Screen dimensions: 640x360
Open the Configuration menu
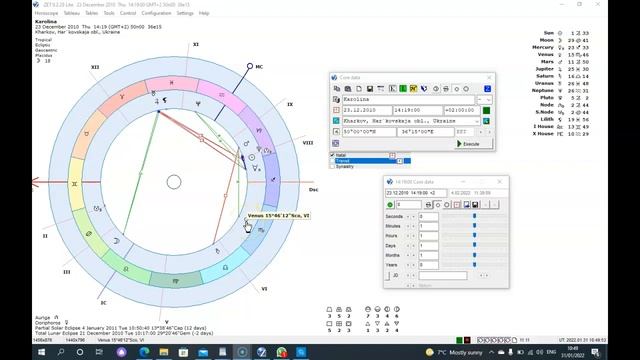[x=156, y=13]
